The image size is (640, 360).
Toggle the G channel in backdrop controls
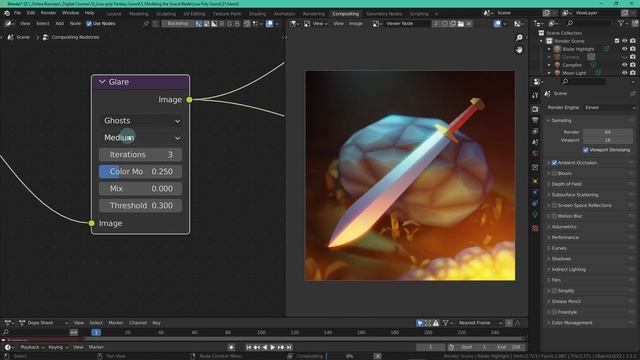(x=229, y=24)
